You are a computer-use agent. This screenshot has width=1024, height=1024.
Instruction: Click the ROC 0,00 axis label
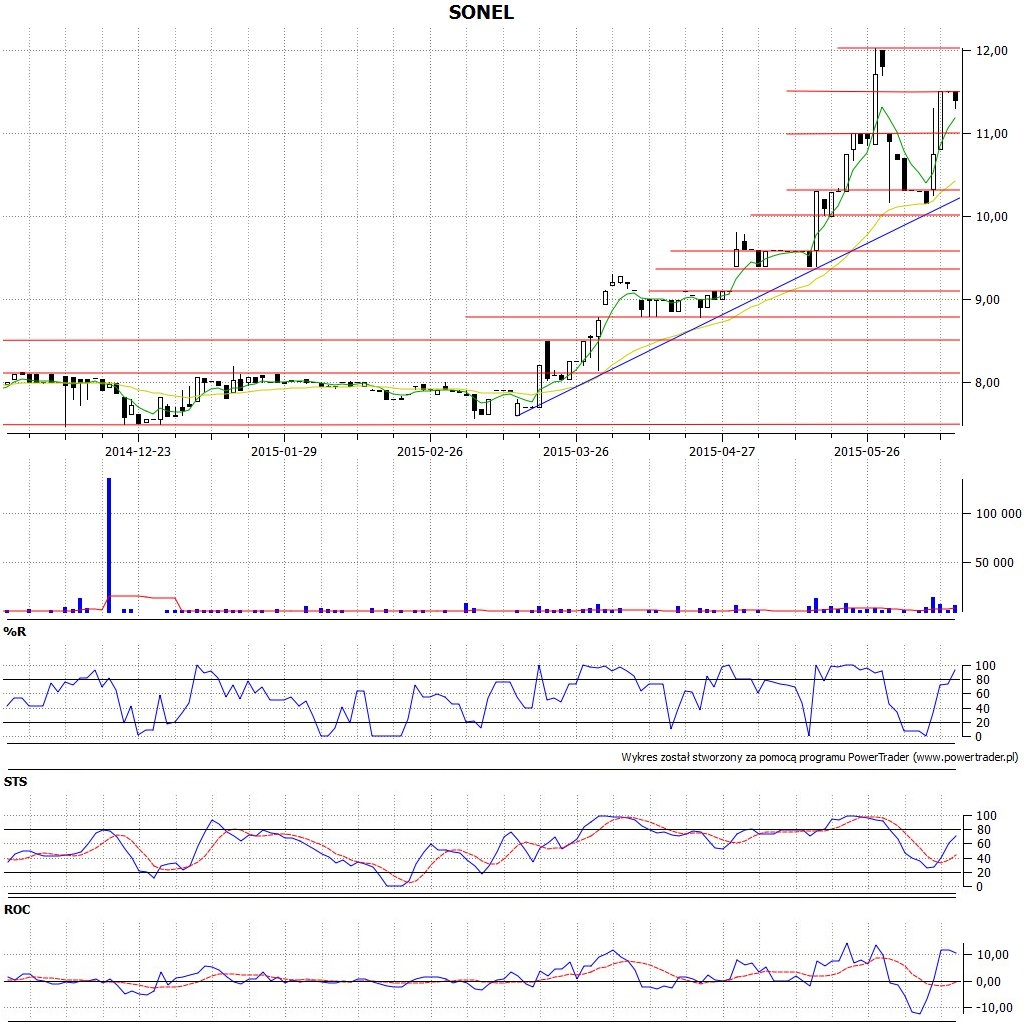[988, 982]
